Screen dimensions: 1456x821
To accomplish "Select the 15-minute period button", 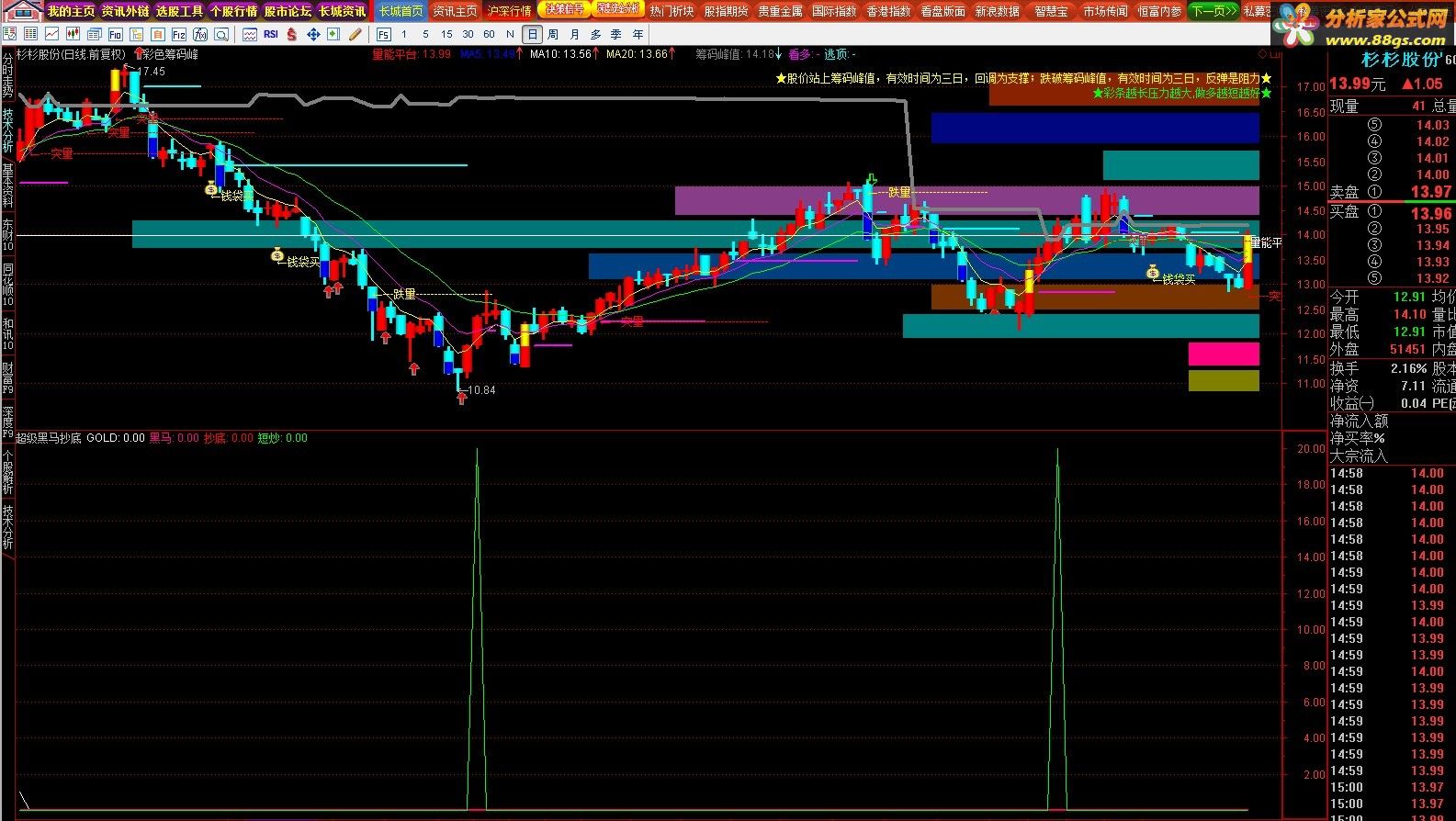I will pos(446,34).
